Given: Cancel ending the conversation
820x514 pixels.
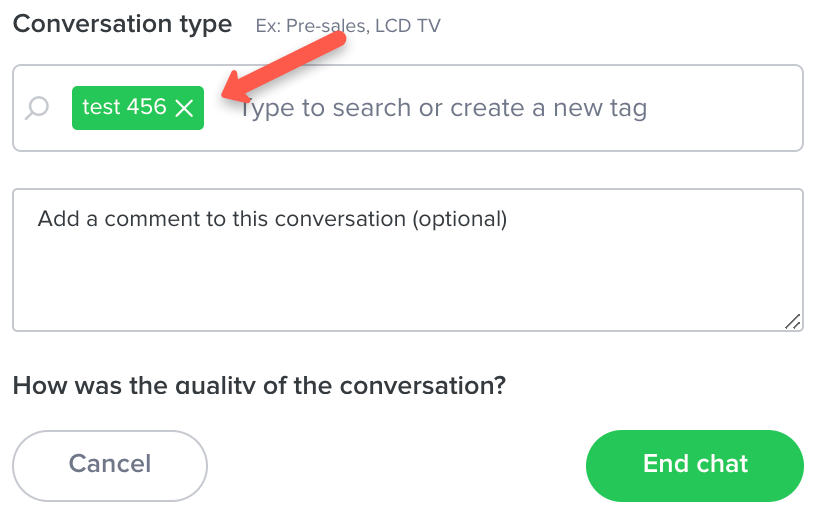Looking at the screenshot, I should [110, 465].
